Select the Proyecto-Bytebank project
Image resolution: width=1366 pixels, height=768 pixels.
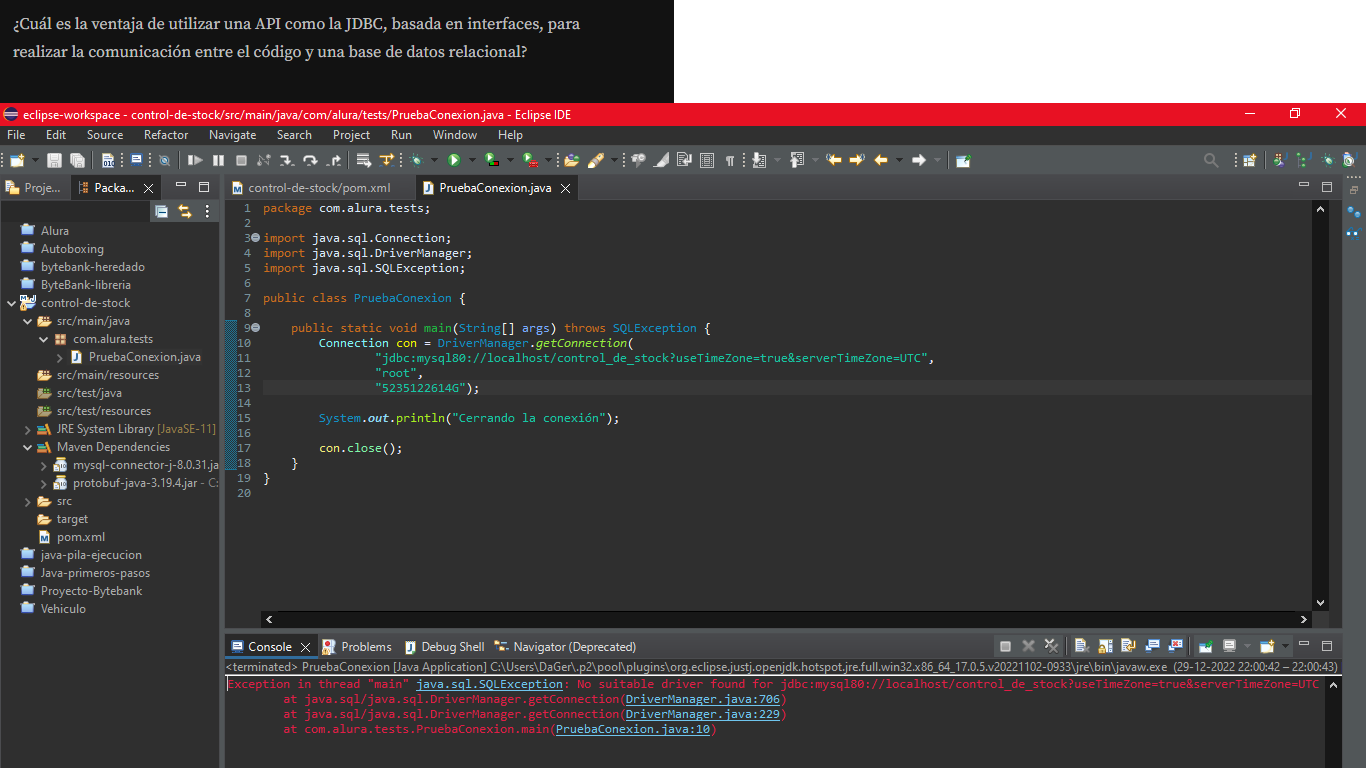tap(91, 591)
